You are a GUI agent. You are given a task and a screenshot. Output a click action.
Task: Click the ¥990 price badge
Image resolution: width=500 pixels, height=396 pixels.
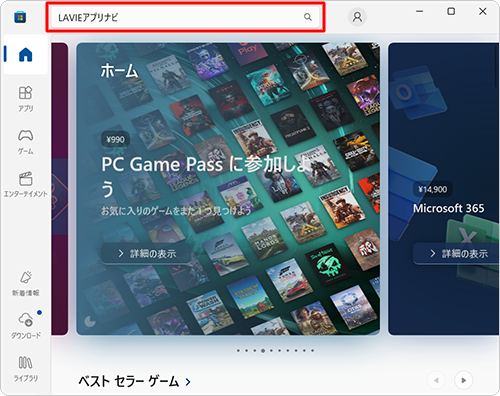(x=115, y=139)
